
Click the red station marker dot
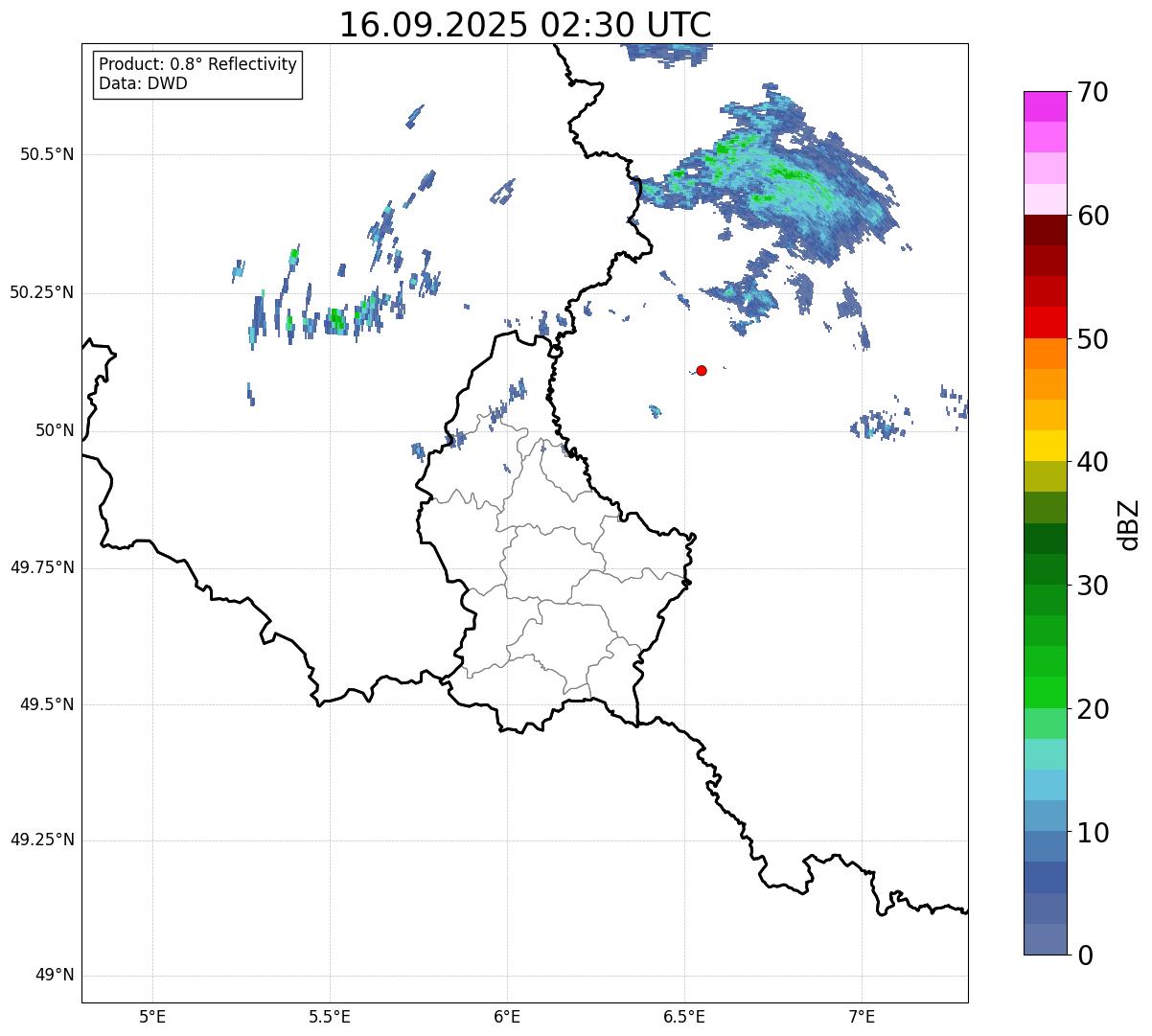click(x=702, y=370)
